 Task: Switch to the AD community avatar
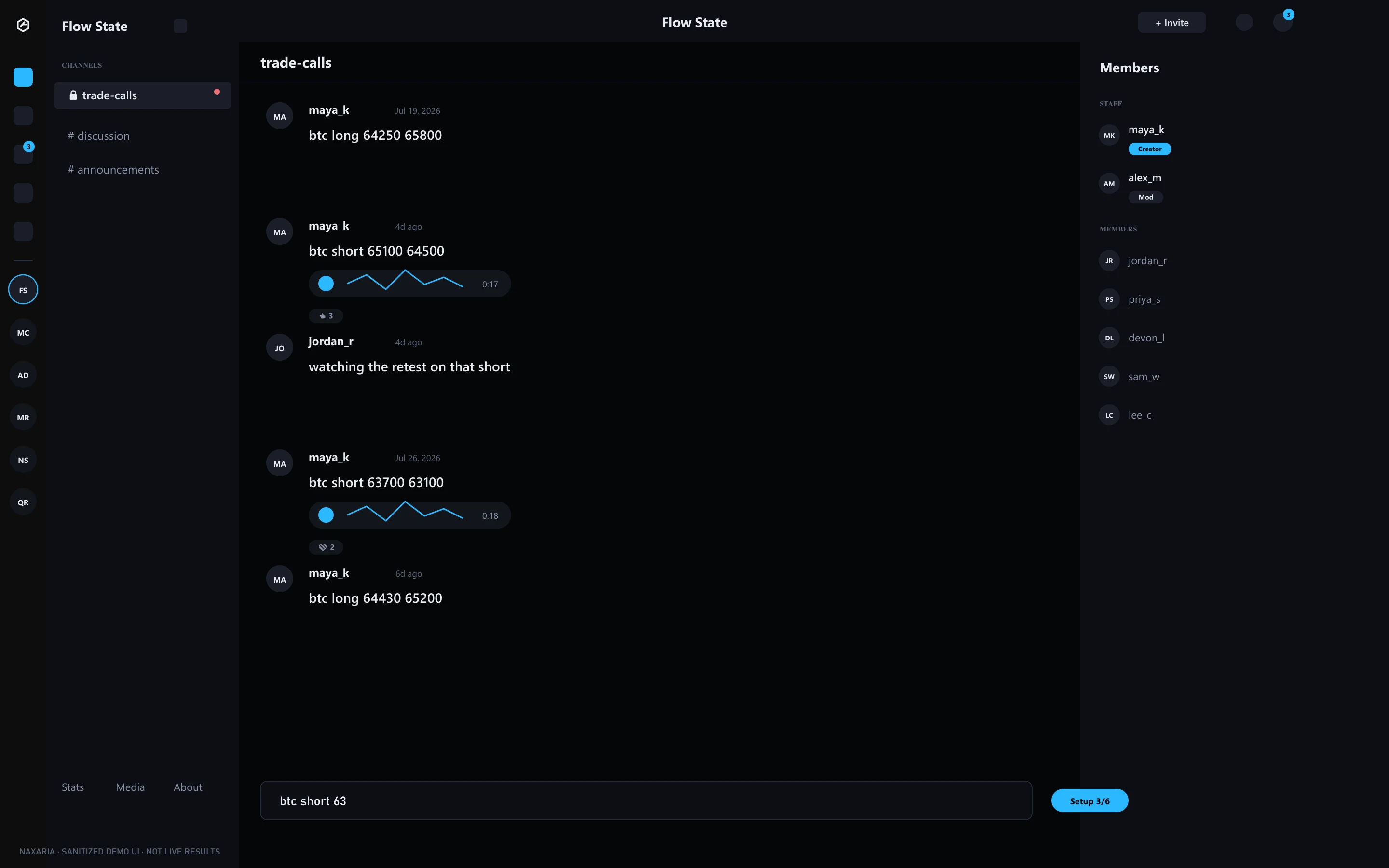[x=23, y=375]
